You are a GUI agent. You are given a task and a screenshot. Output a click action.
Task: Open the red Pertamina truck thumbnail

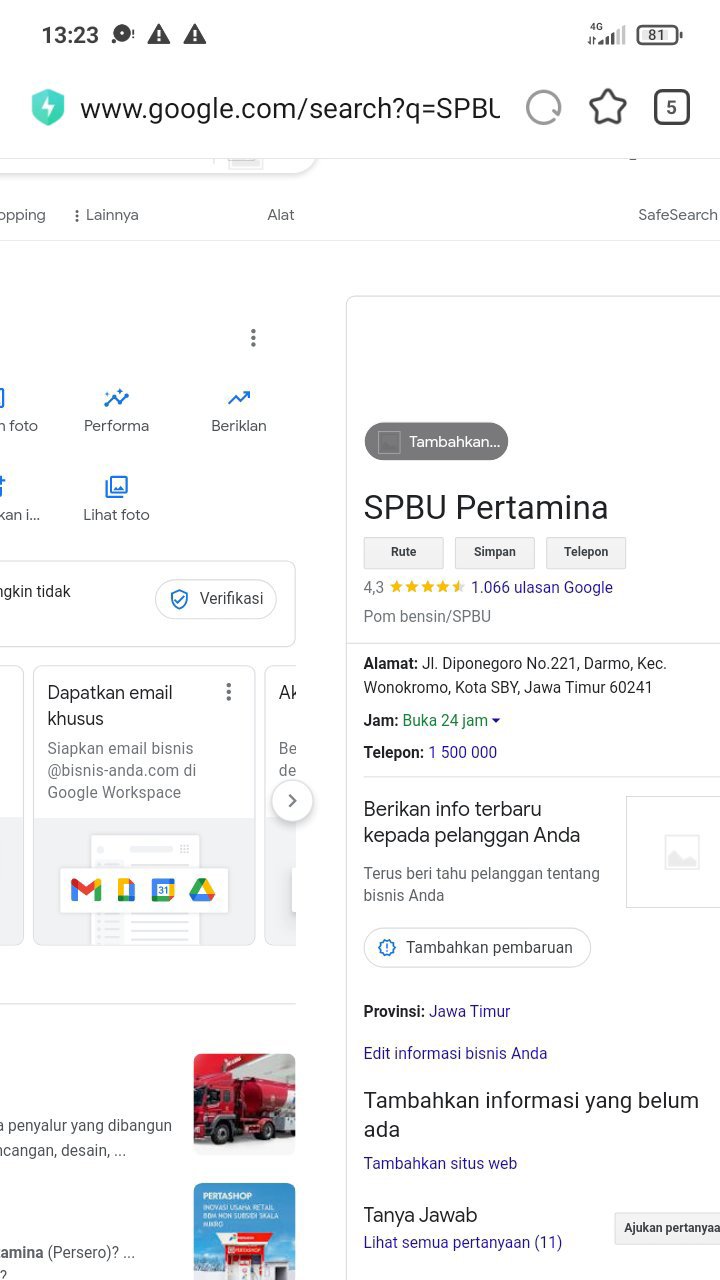click(x=244, y=1104)
